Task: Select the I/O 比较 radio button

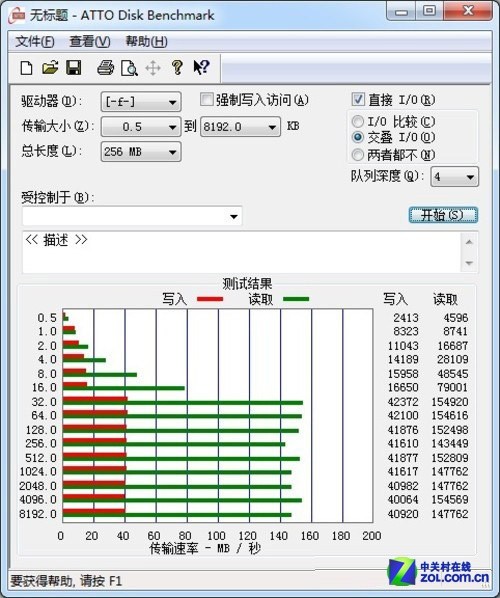Action: [x=357, y=122]
